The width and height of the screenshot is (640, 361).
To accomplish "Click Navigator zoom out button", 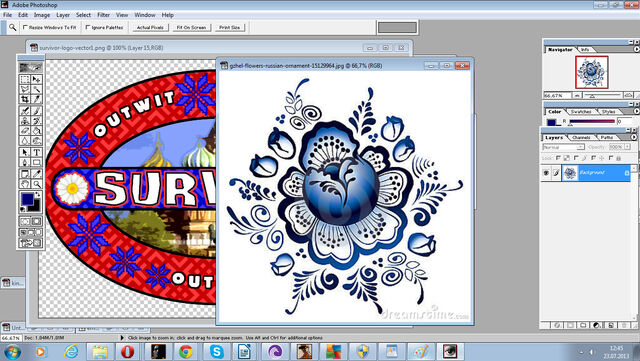I will [577, 95].
